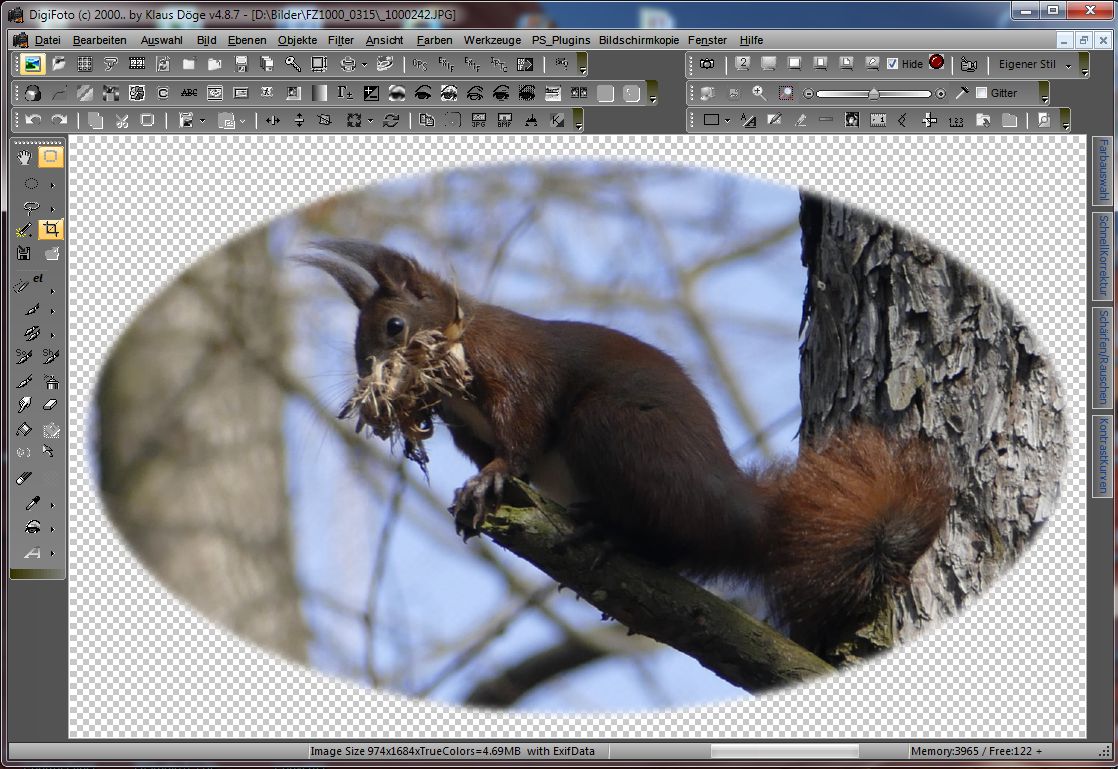Click the camera icon in the right toolbar
Image resolution: width=1118 pixels, height=769 pixels.
click(x=707, y=64)
